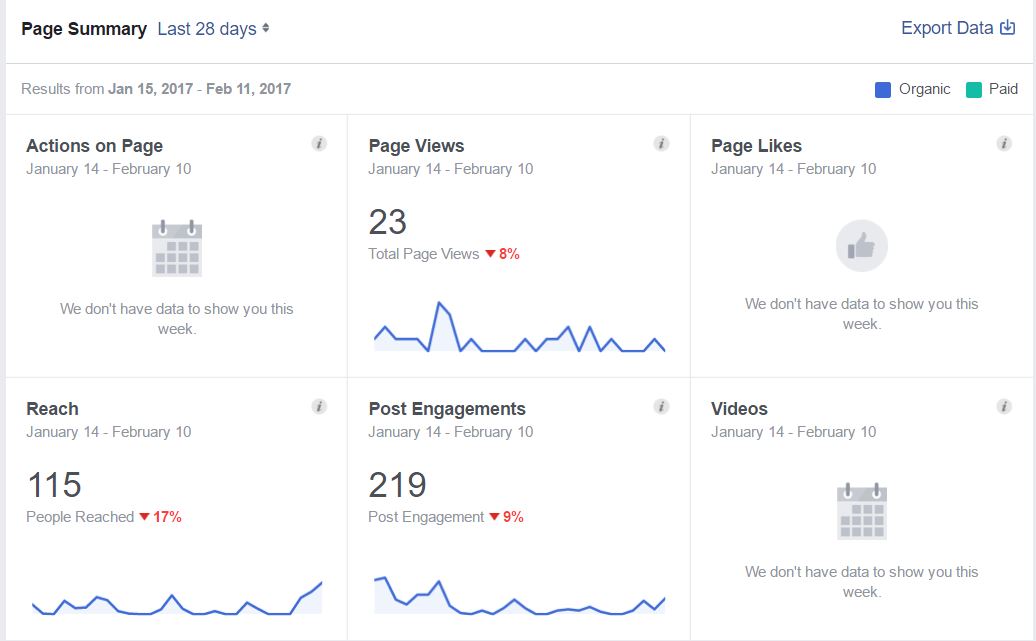Click the 115 people reached number
Screen dimensions: 1036x641
tap(54, 485)
